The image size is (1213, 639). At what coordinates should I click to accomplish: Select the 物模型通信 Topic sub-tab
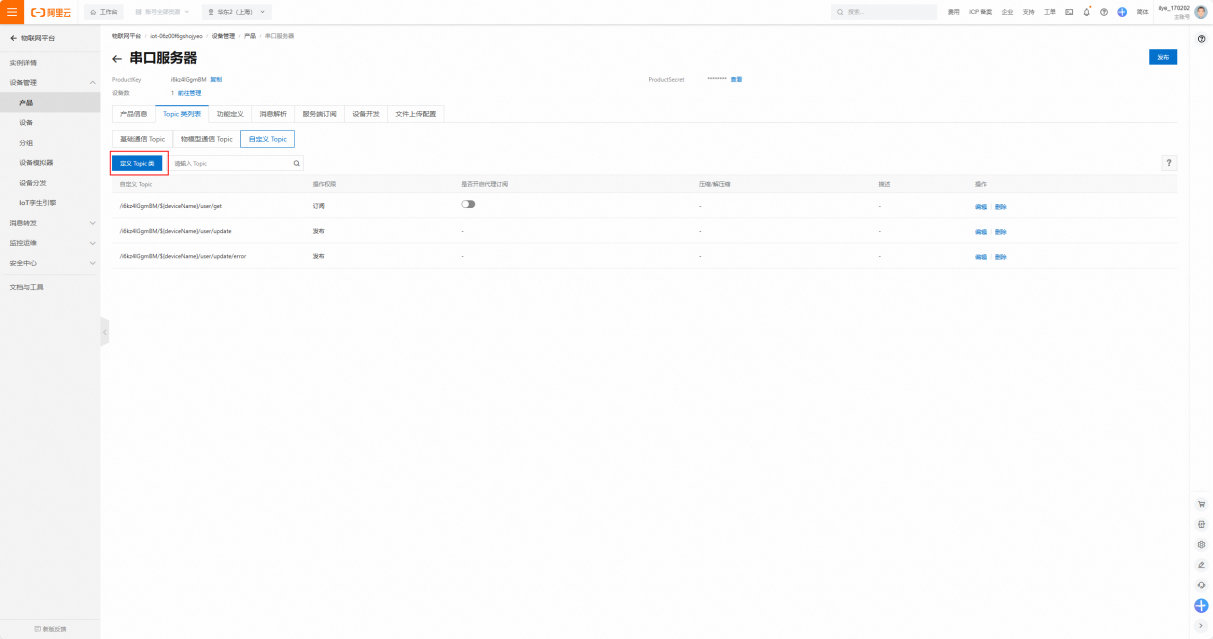[206, 139]
